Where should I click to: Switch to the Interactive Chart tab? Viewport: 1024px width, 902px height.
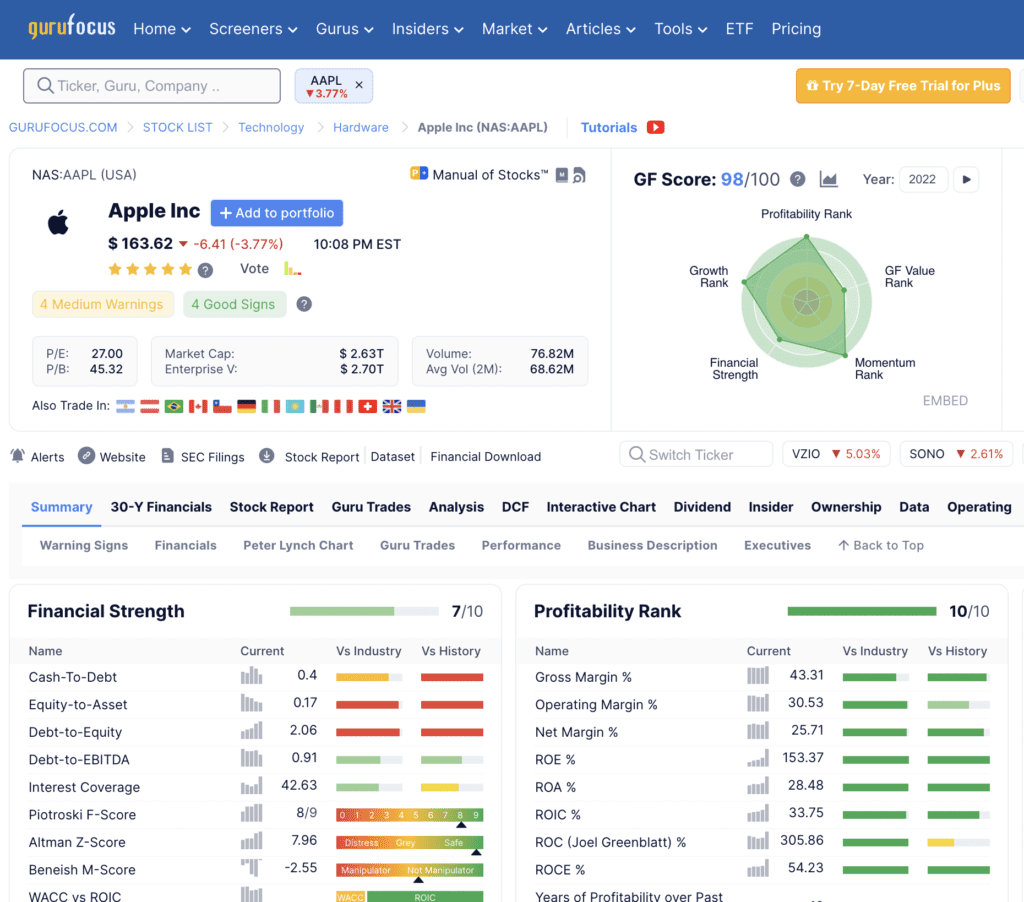[x=601, y=507]
